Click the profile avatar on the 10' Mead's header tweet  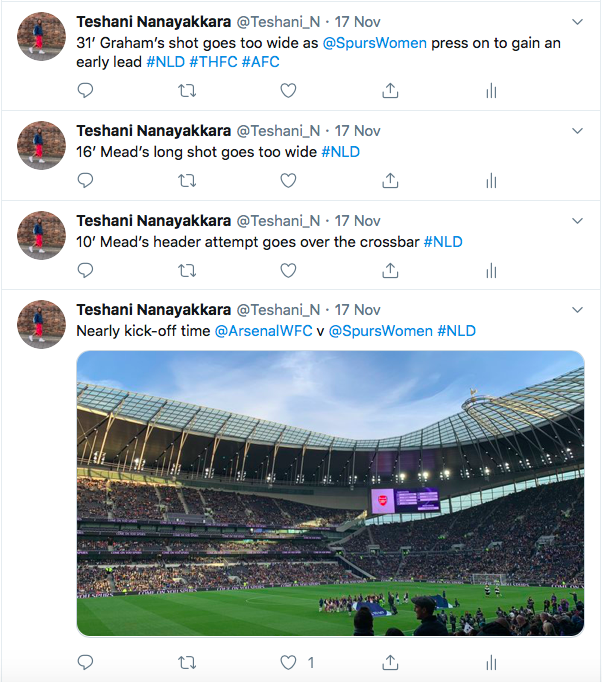coord(42,236)
